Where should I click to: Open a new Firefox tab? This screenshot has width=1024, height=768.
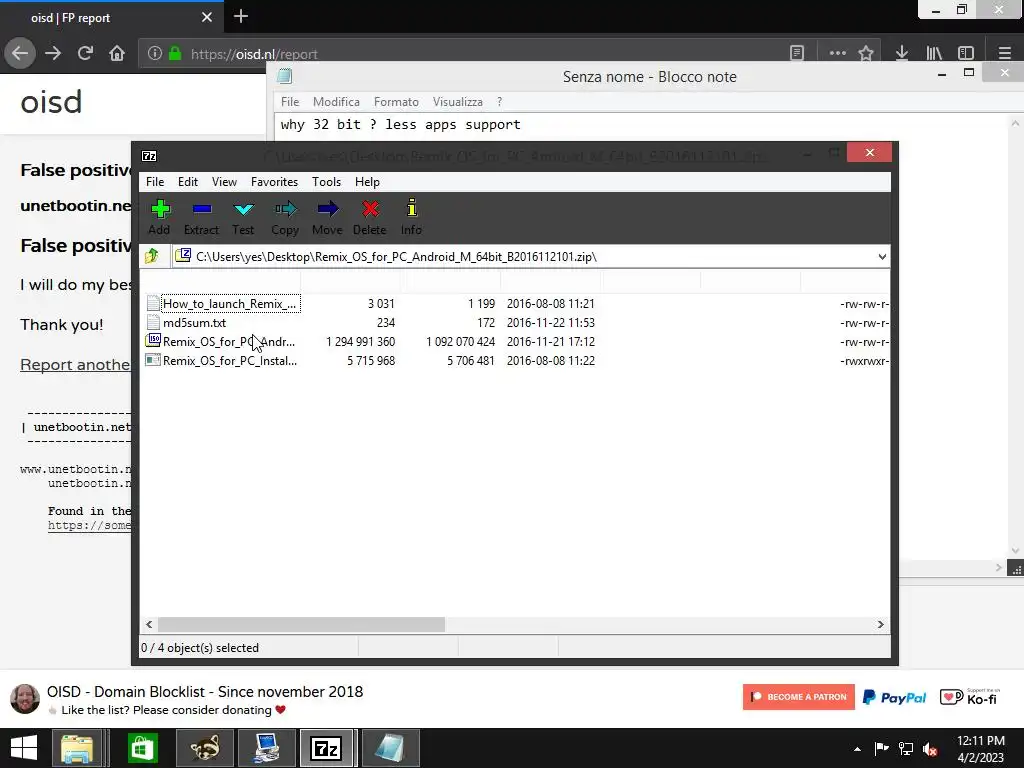[241, 16]
